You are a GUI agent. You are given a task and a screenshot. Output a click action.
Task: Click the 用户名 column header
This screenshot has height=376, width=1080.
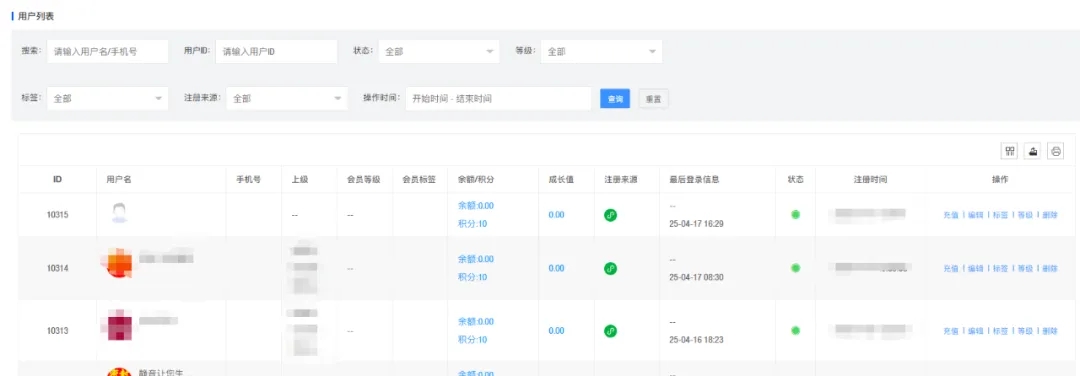click(118, 179)
